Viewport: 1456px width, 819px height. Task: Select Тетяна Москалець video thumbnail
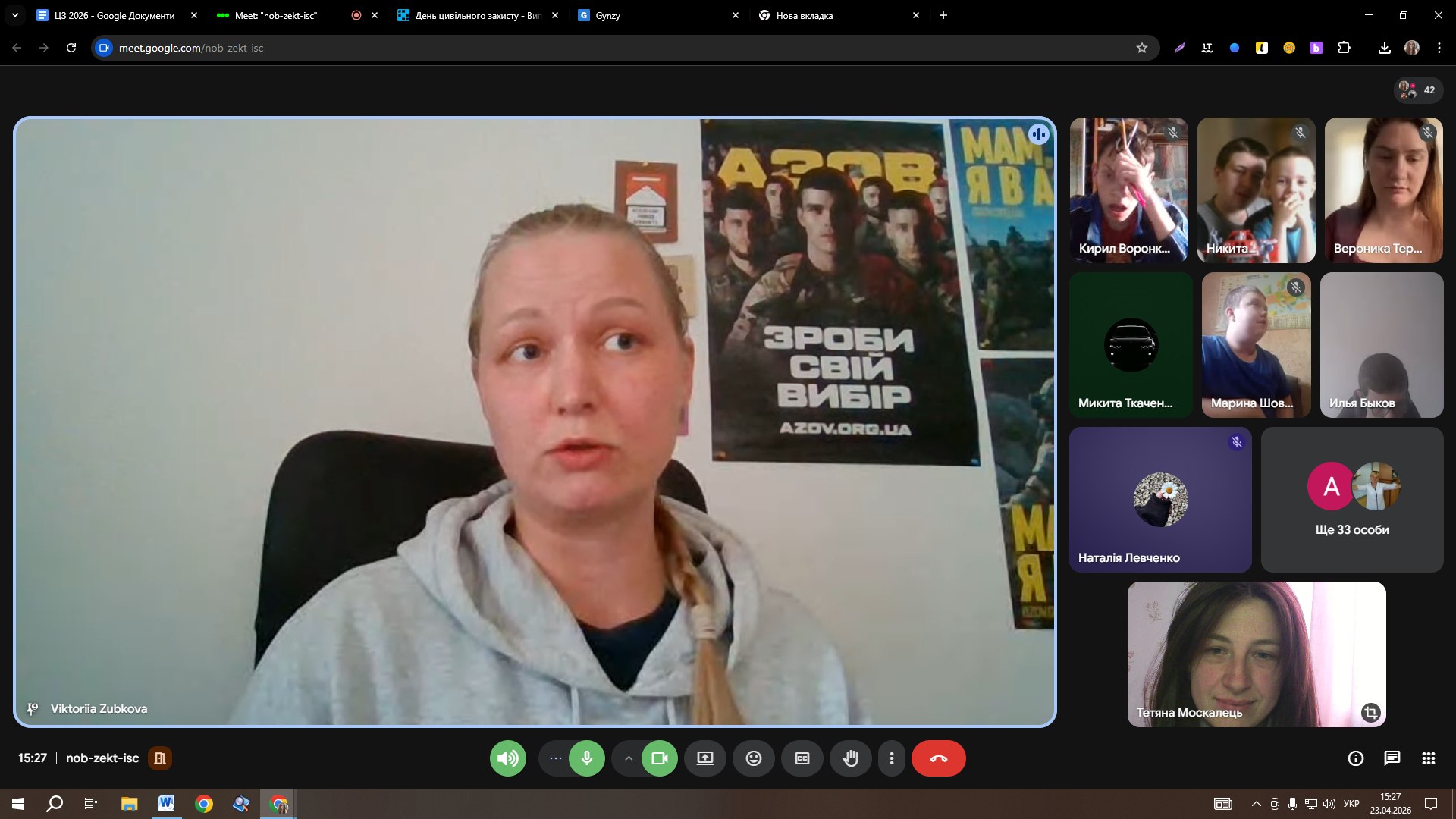click(x=1256, y=654)
